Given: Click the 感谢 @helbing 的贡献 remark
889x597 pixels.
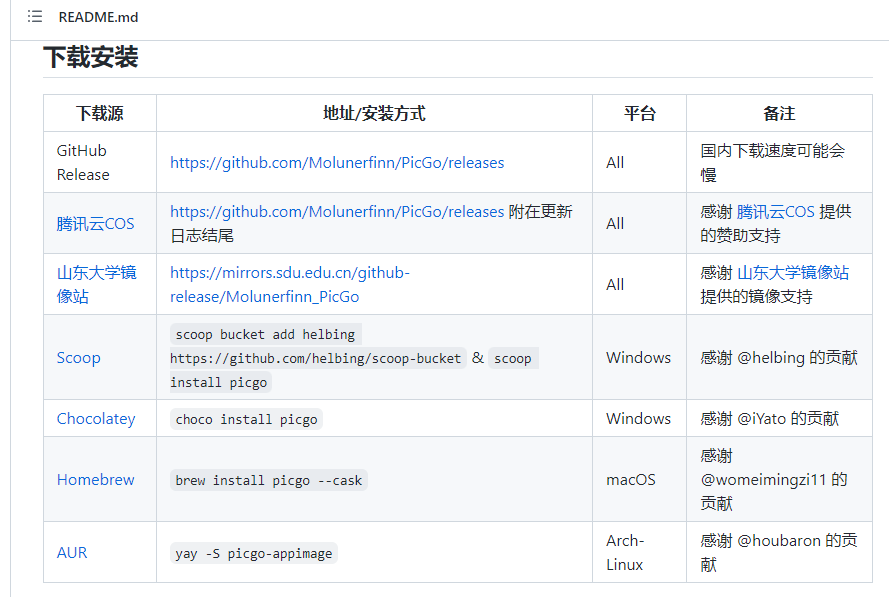Looking at the screenshot, I should click(779, 358).
